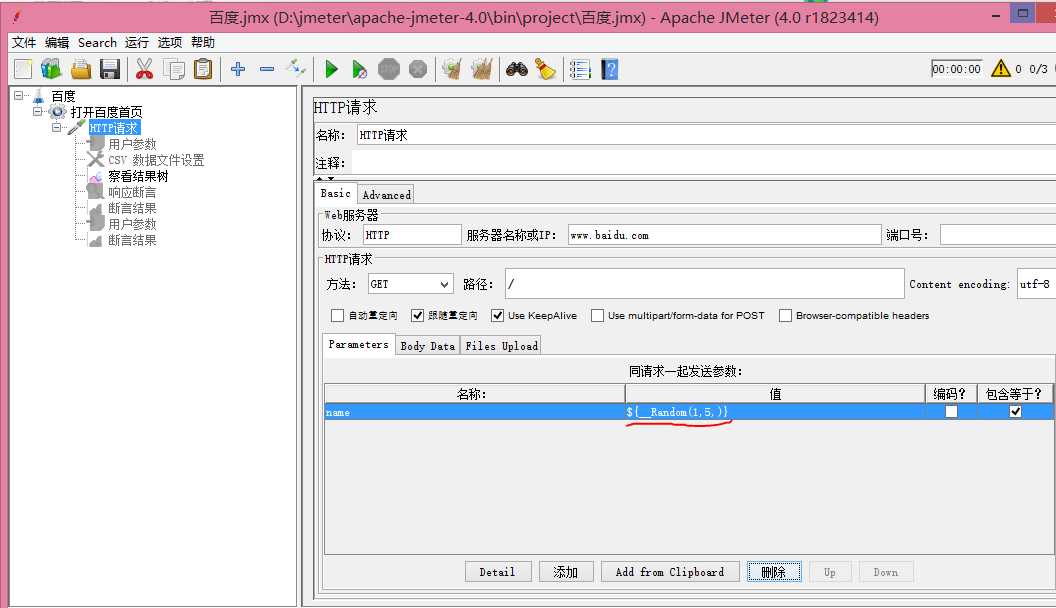
Task: Click the 路径 path field
Action: coord(704,284)
